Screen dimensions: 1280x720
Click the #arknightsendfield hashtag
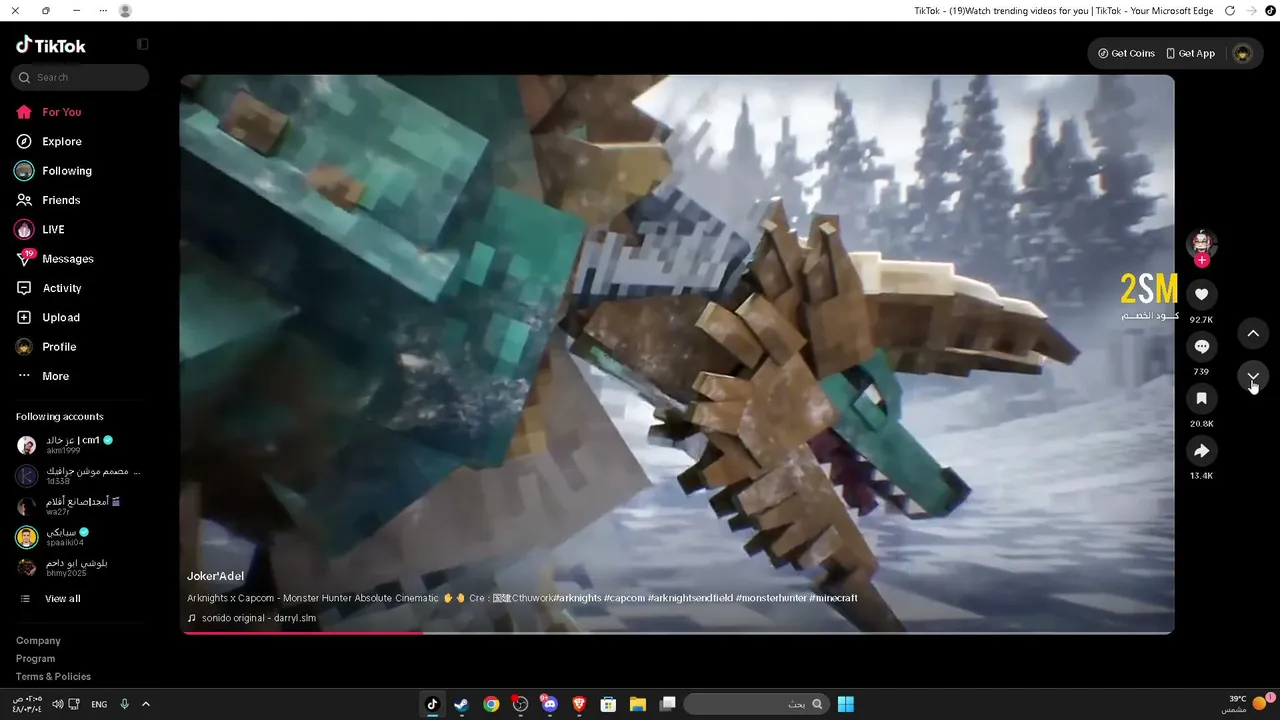coord(690,598)
